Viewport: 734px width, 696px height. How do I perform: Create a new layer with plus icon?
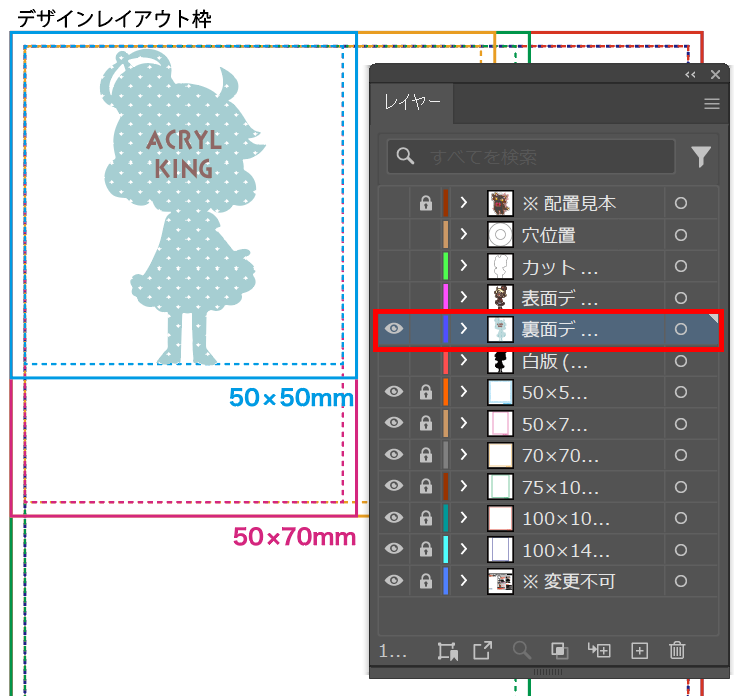pyautogui.click(x=640, y=651)
